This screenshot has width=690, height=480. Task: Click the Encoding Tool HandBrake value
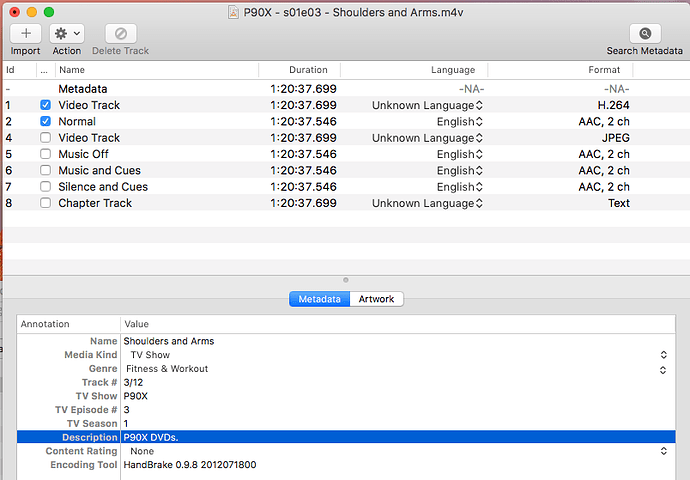[190, 465]
